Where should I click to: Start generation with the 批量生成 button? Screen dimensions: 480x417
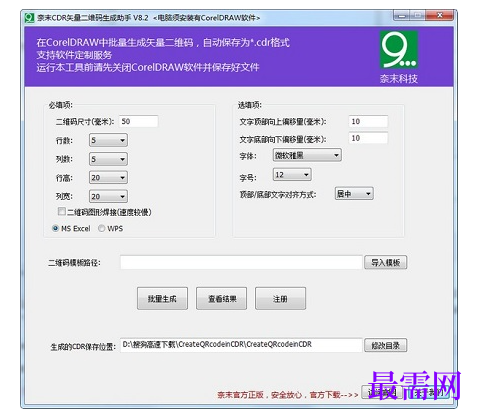(x=162, y=299)
